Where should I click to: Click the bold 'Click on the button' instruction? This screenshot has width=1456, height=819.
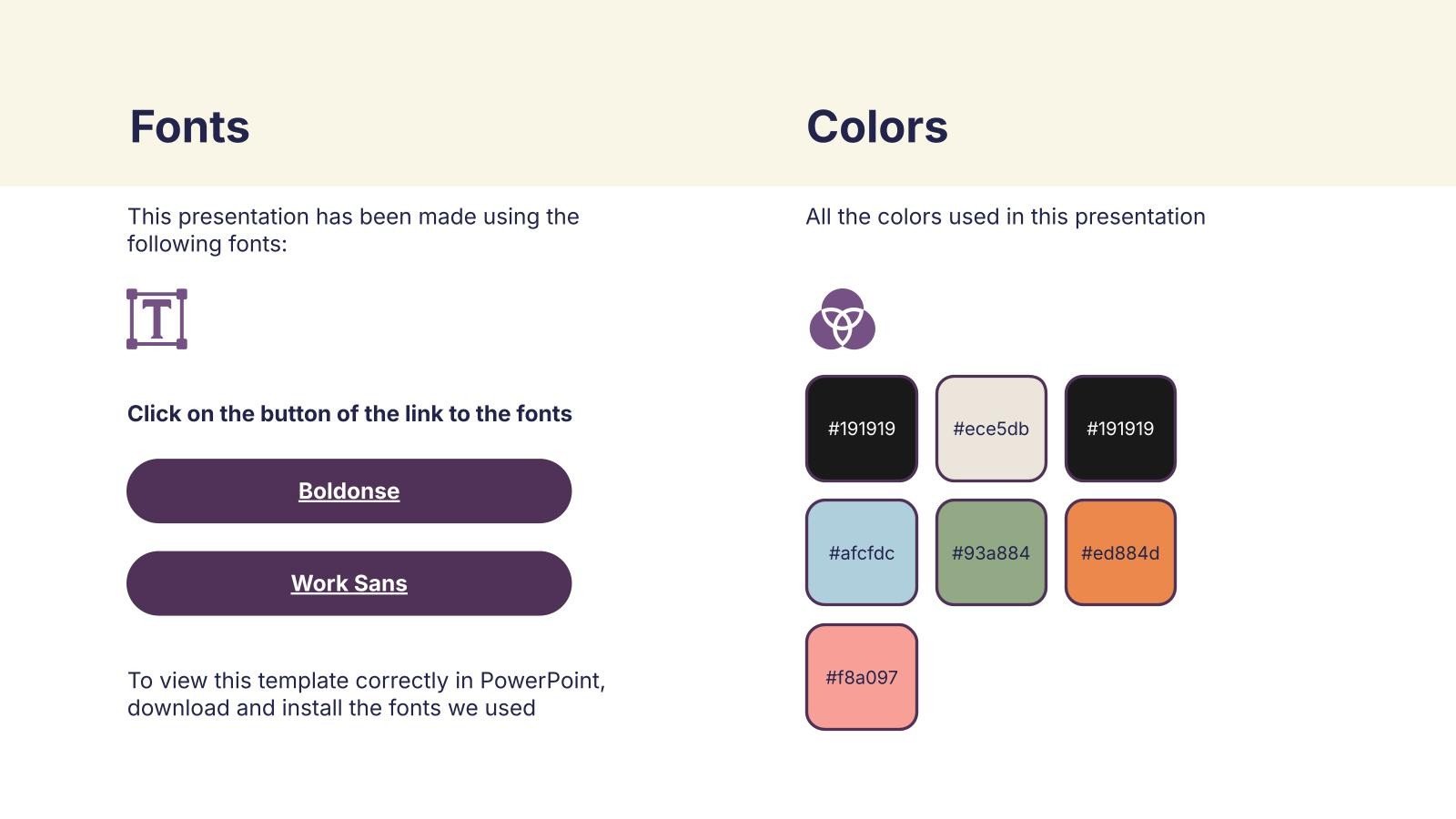pyautogui.click(x=349, y=414)
